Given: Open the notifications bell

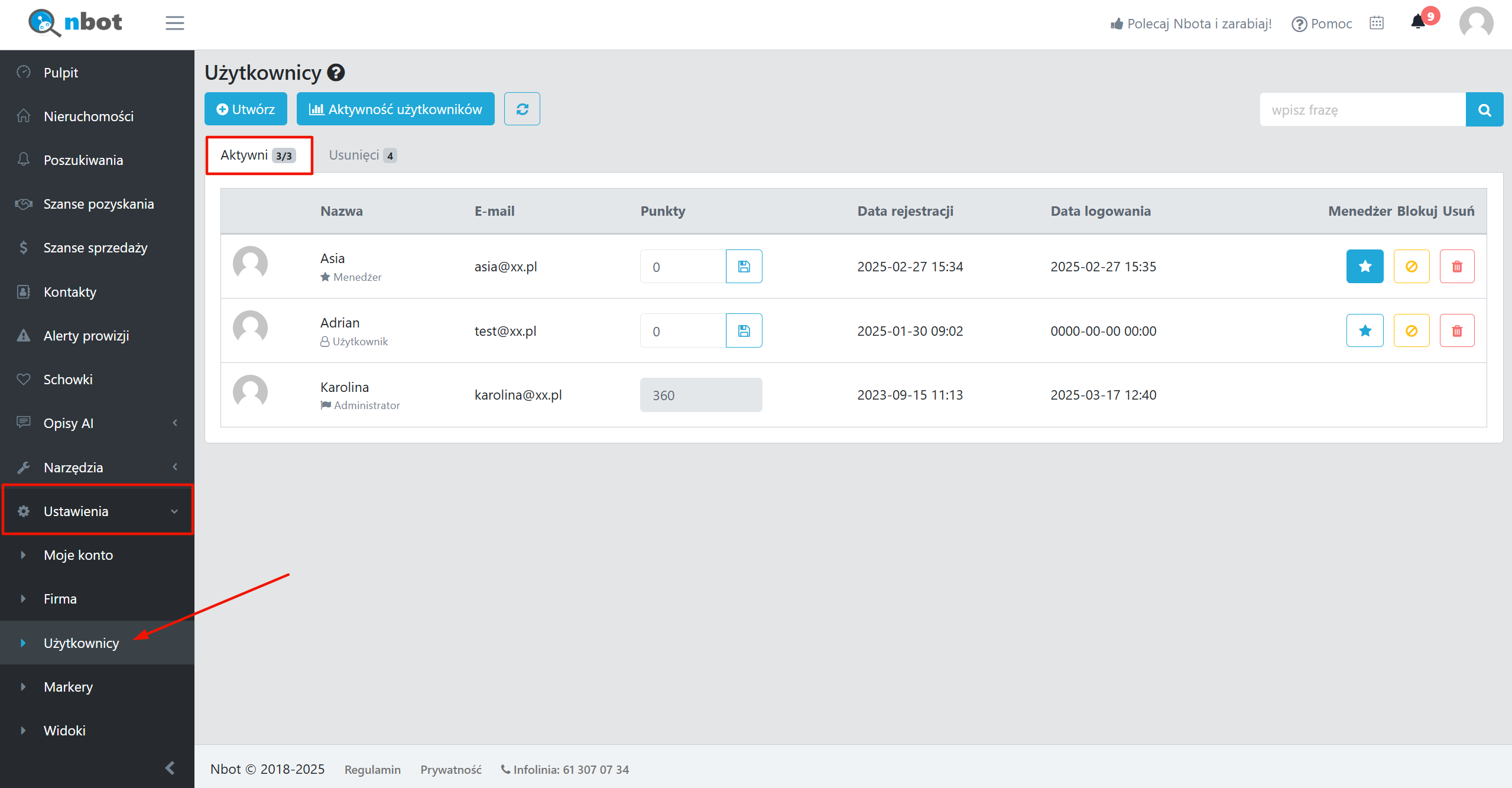Looking at the screenshot, I should (x=1418, y=22).
